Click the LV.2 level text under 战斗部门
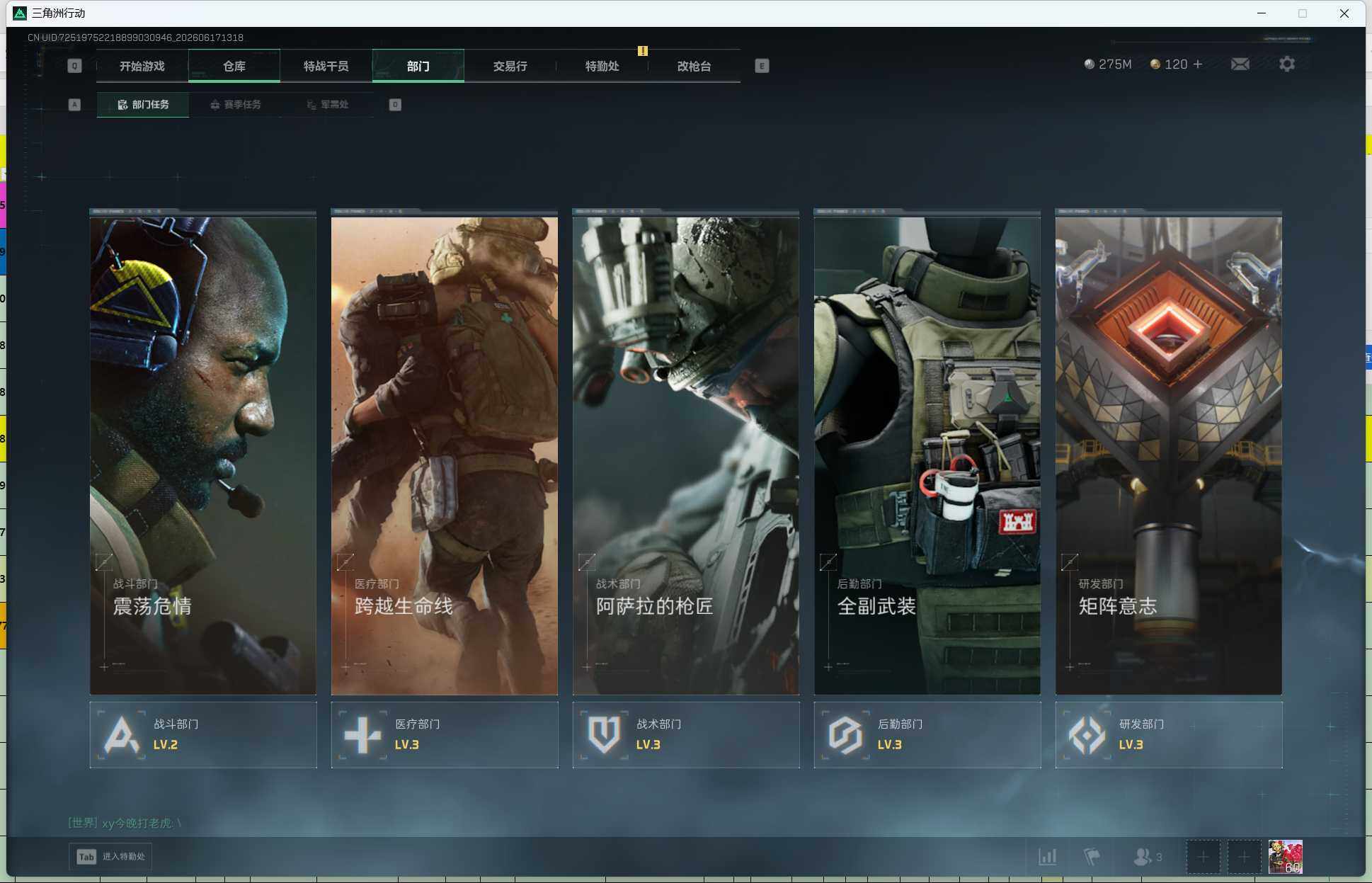This screenshot has width=1372, height=883. (x=166, y=745)
